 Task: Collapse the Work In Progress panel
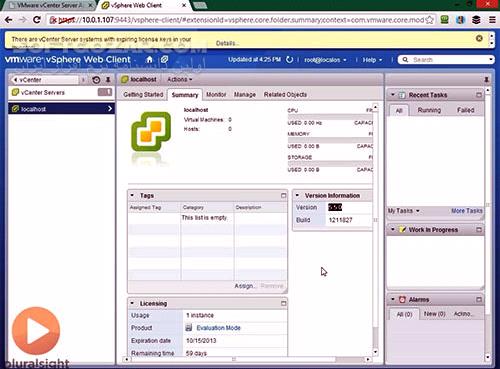coord(393,229)
